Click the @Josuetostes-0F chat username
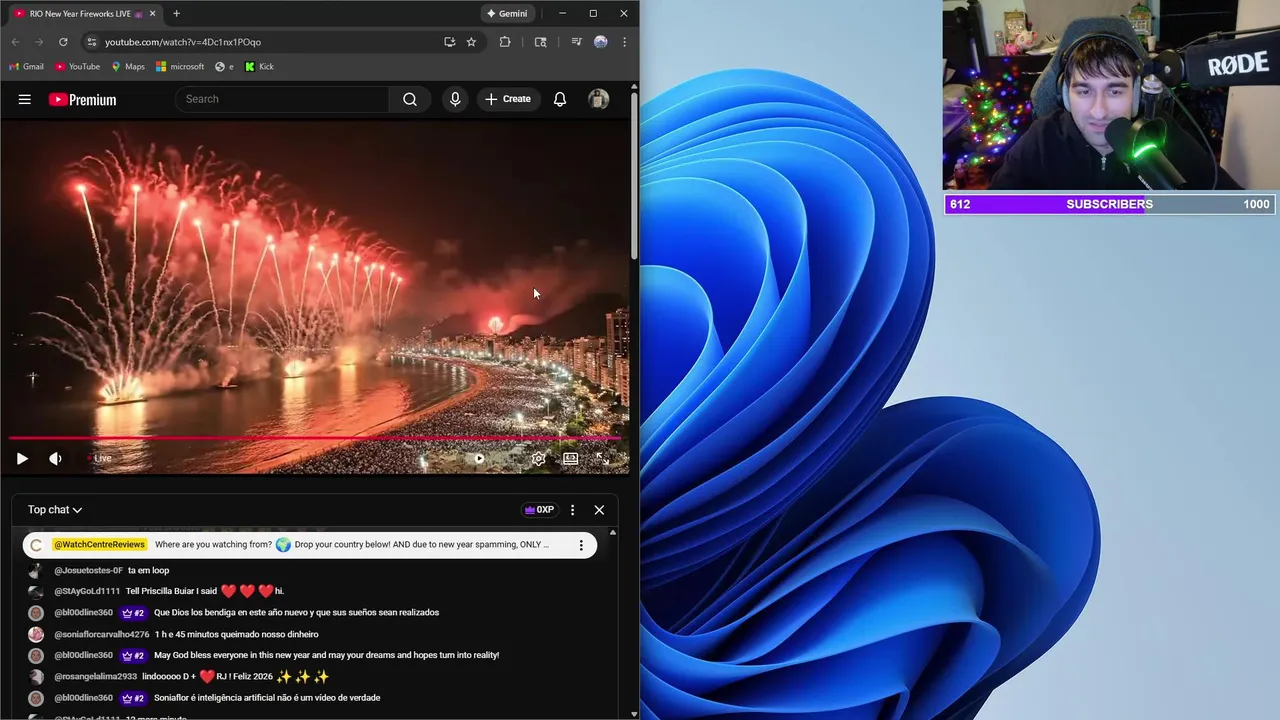The height and width of the screenshot is (720, 1280). coord(88,570)
